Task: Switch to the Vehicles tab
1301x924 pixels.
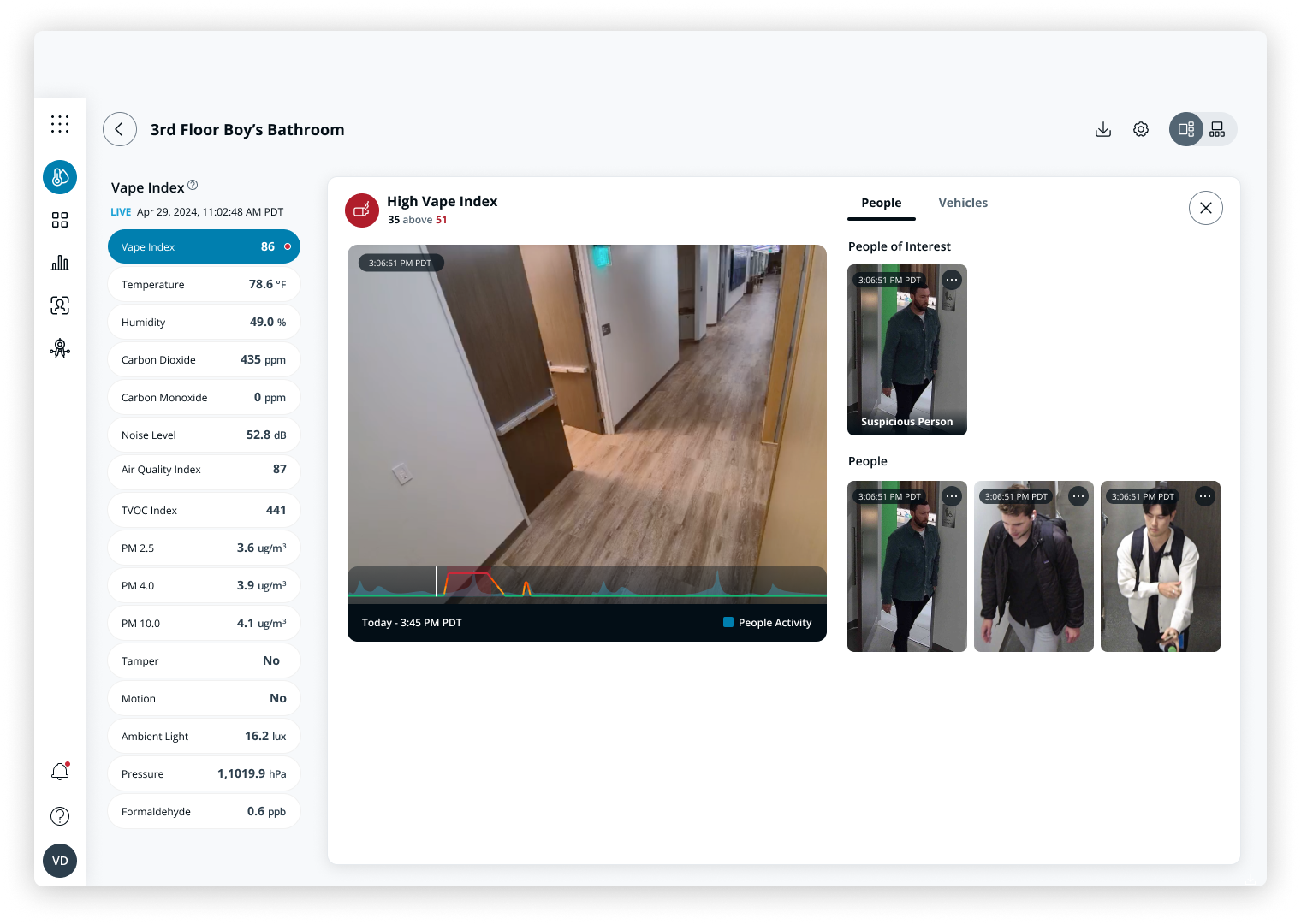Action: coord(963,203)
